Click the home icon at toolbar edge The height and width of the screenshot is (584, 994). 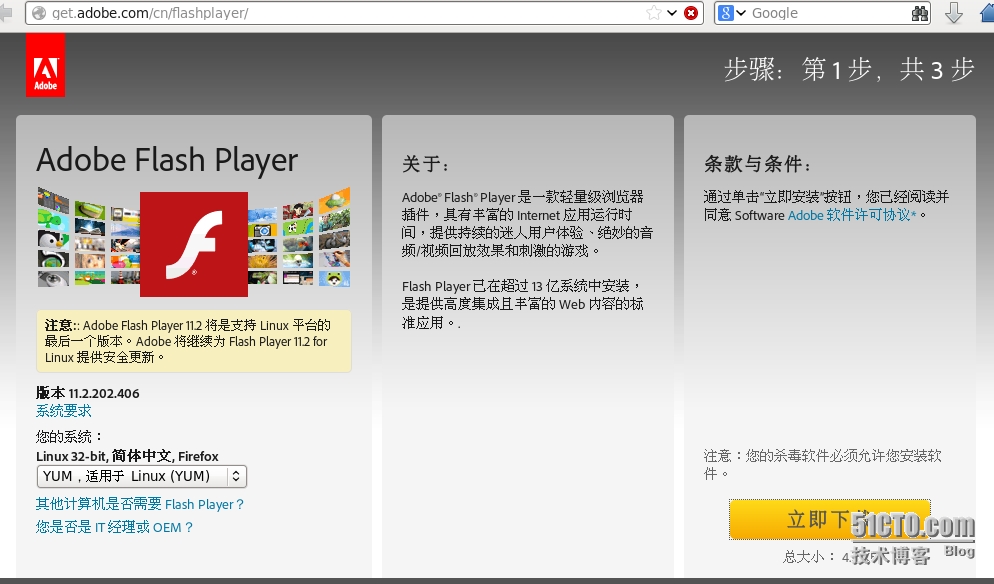coord(987,13)
